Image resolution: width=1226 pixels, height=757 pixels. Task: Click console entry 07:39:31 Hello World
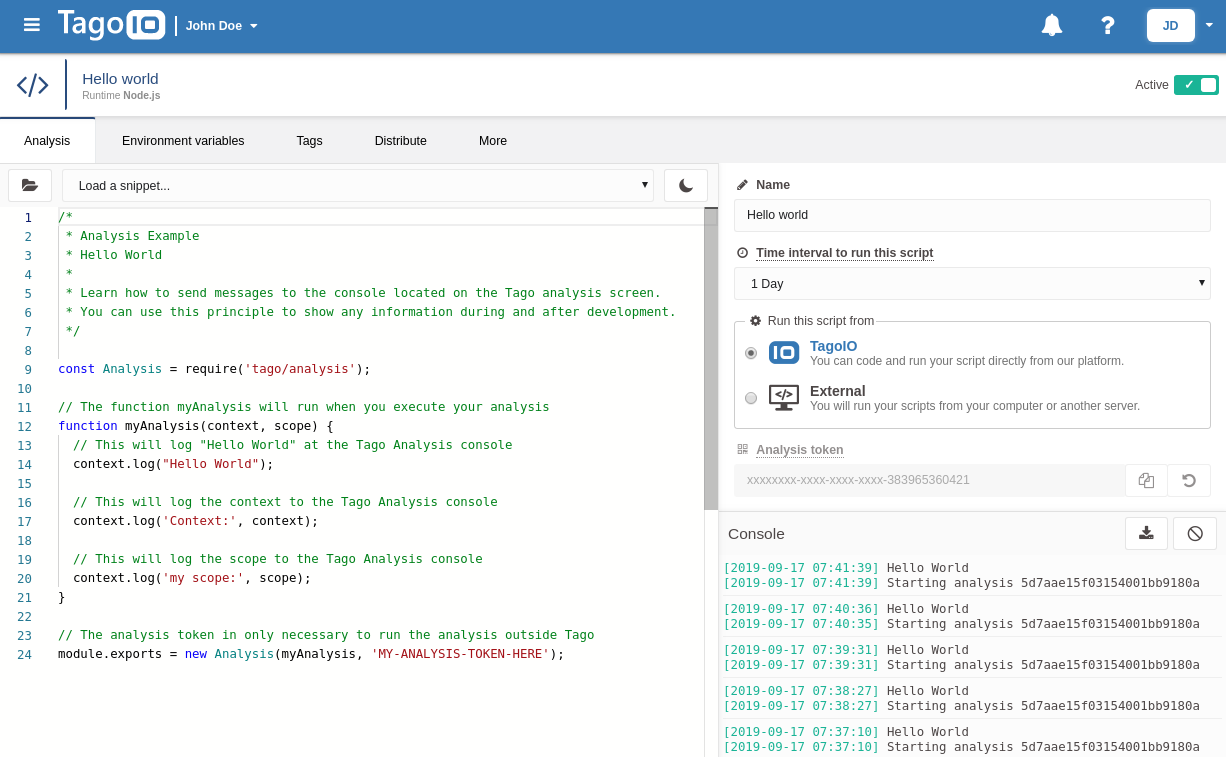coord(846,650)
